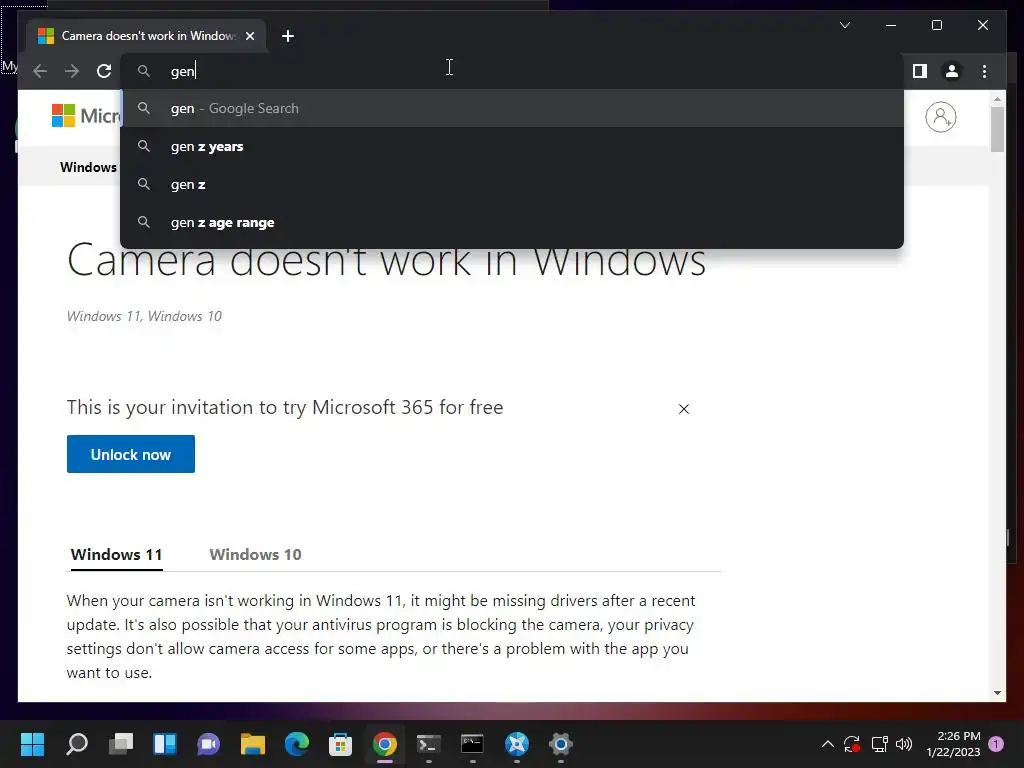
Task: Open taskbar Search
Action: tap(77, 744)
